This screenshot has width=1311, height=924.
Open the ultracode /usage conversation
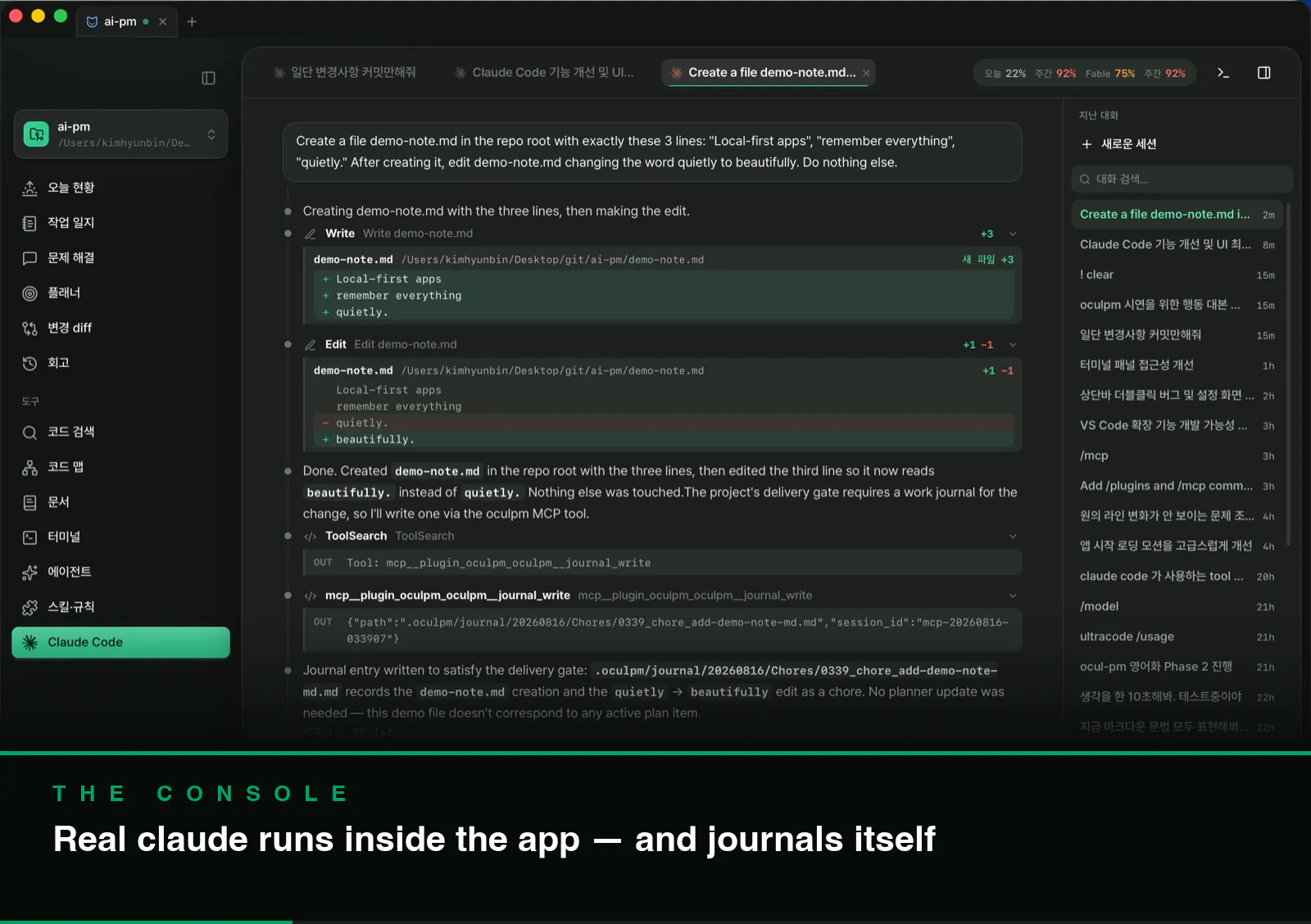[1177, 636]
